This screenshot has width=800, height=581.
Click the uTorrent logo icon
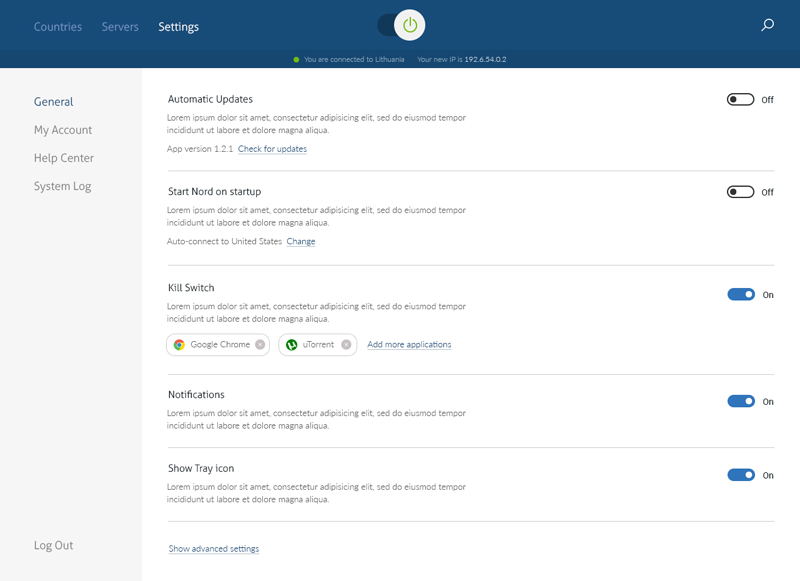[x=291, y=345]
